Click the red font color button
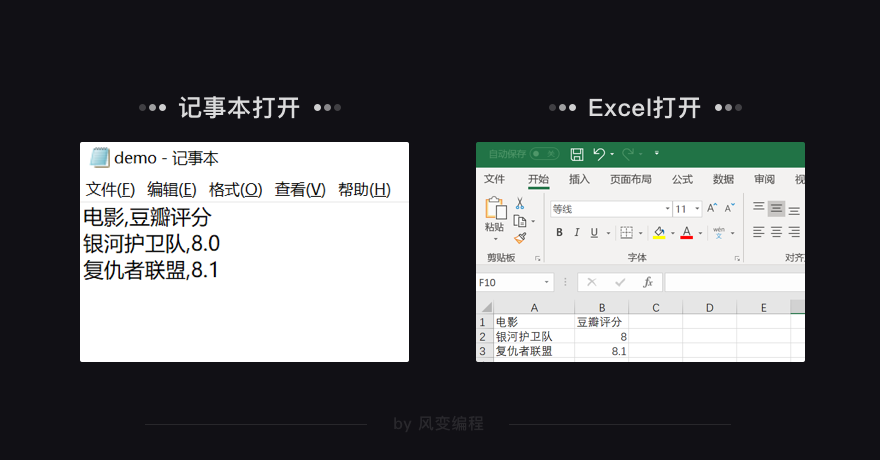Screen dimensions: 880x460 (686, 232)
